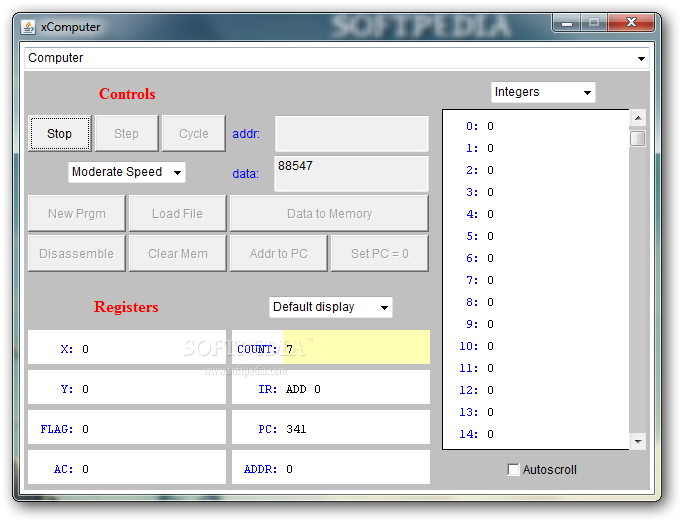
Task: Click the Clear Mem button
Action: point(177,254)
